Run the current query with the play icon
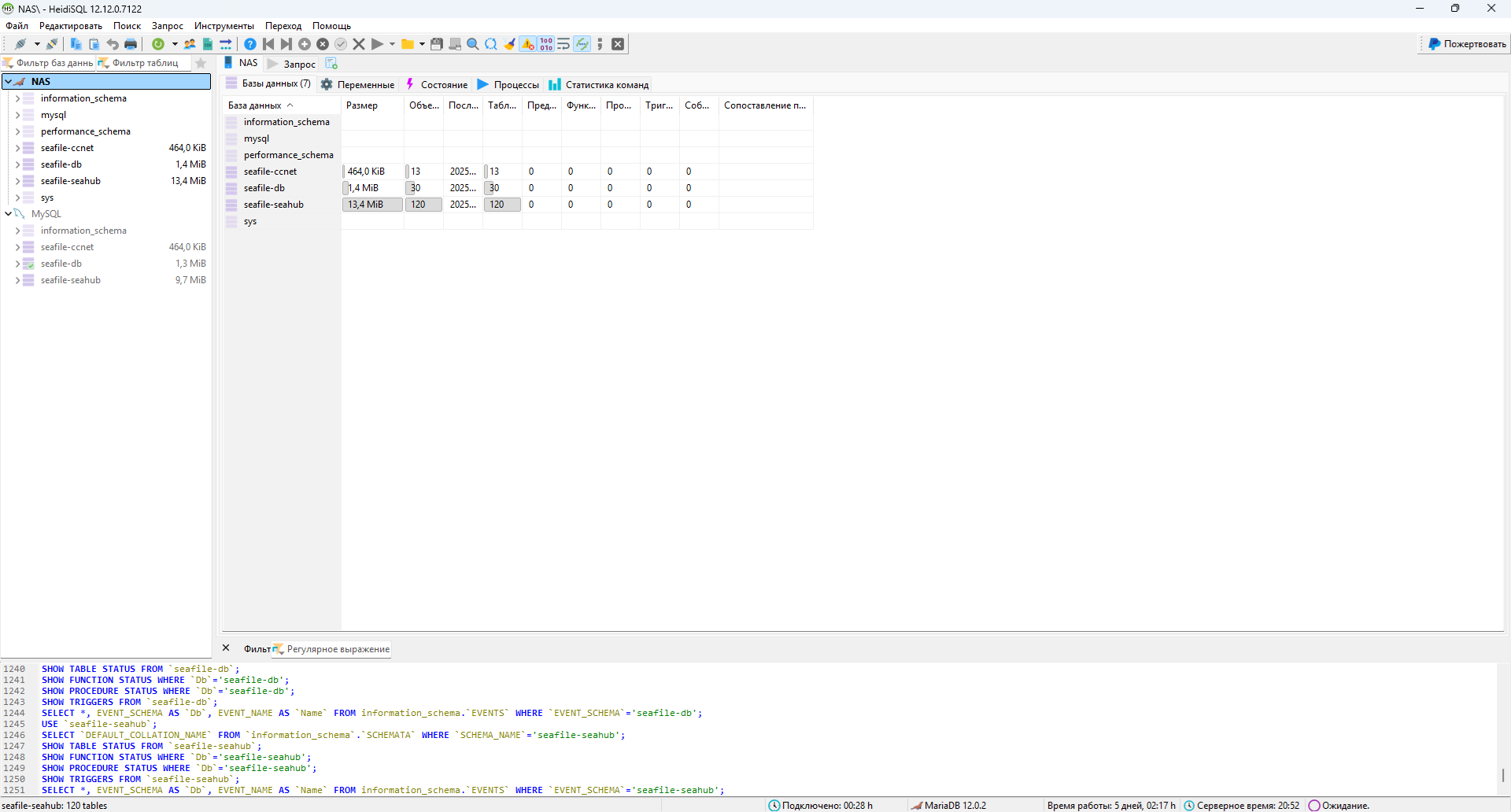Viewport: 1511px width, 812px height. [378, 44]
